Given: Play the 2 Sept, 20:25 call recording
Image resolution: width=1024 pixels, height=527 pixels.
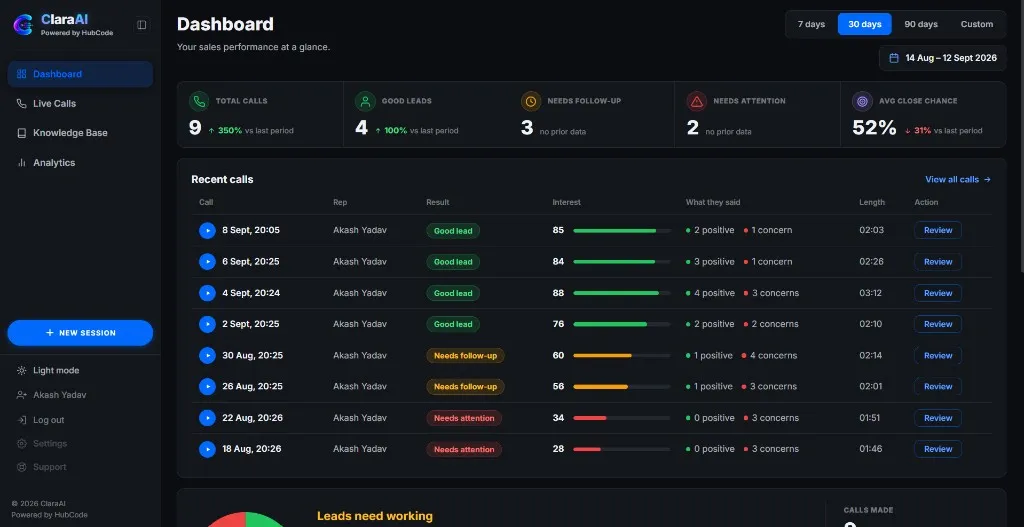Looking at the screenshot, I should (x=207, y=324).
